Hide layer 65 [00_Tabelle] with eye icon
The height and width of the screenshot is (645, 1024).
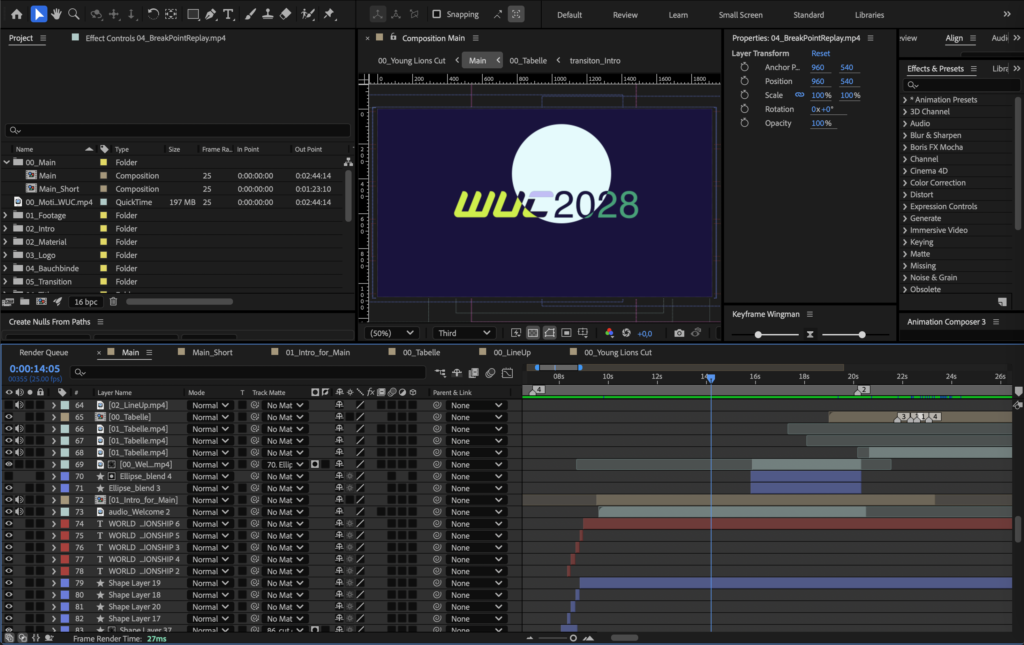(9, 417)
